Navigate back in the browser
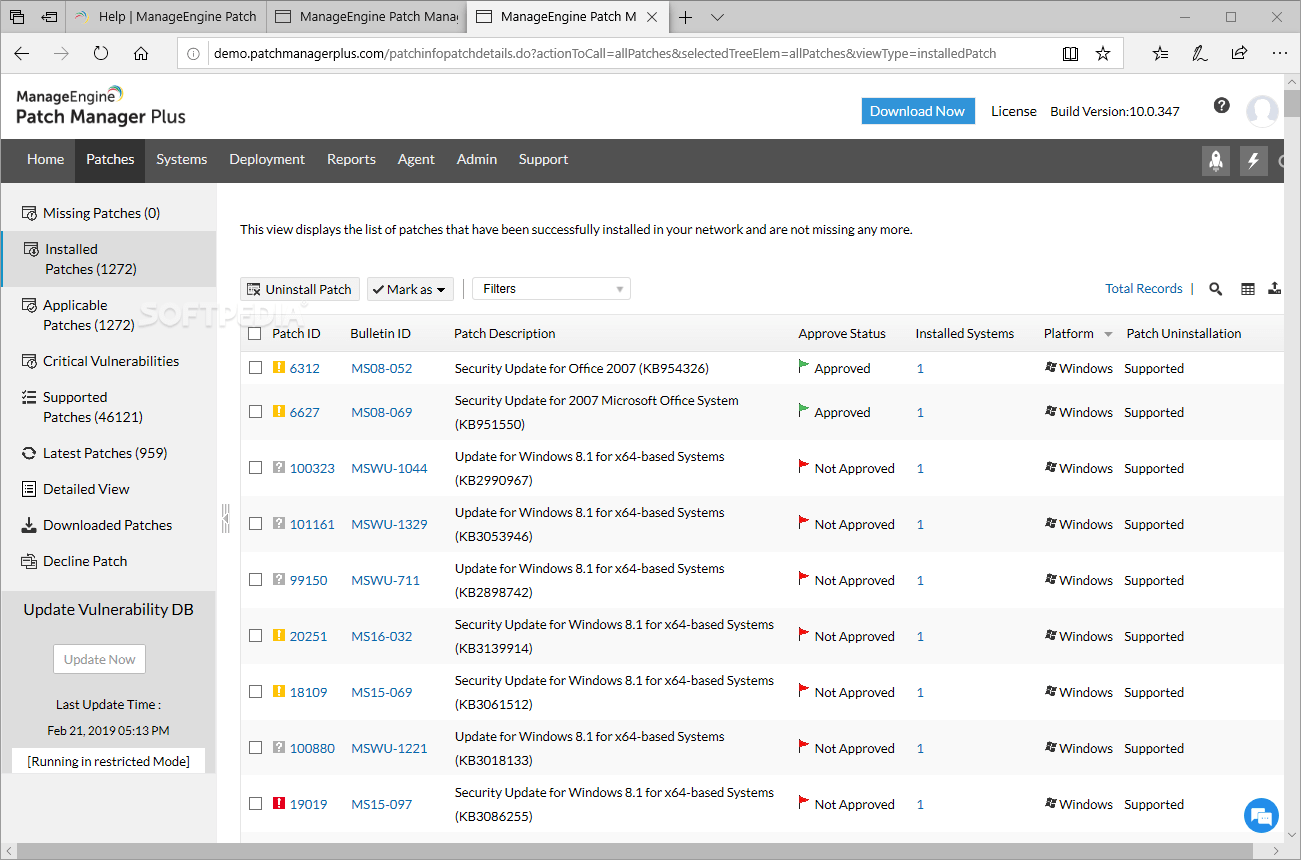Image resolution: width=1301 pixels, height=860 pixels. tap(22, 54)
